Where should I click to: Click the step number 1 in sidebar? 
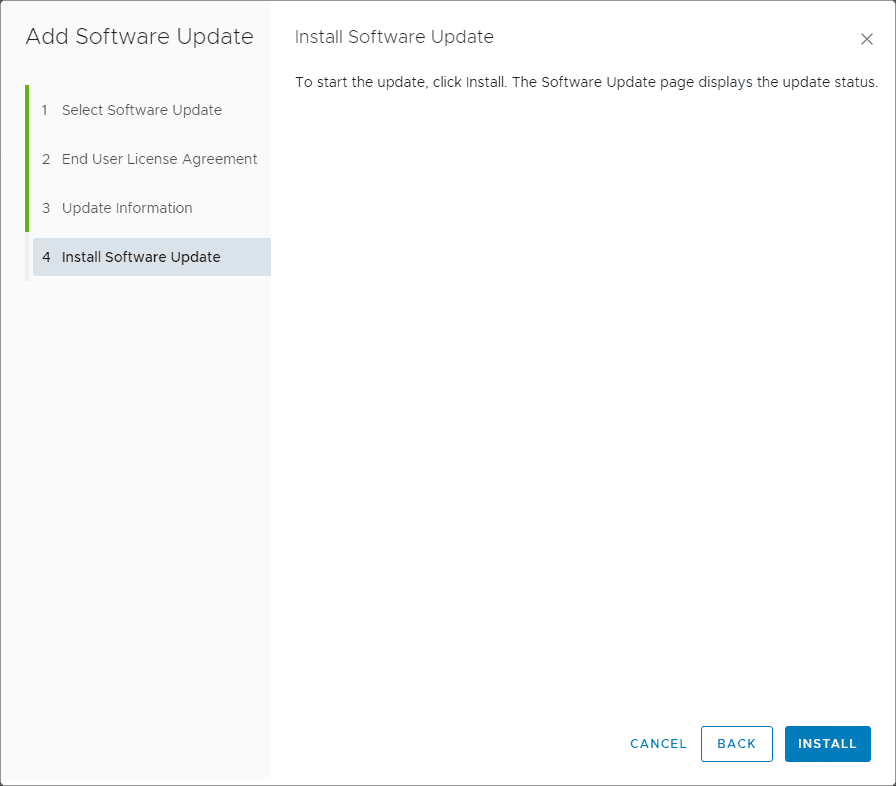(x=45, y=110)
